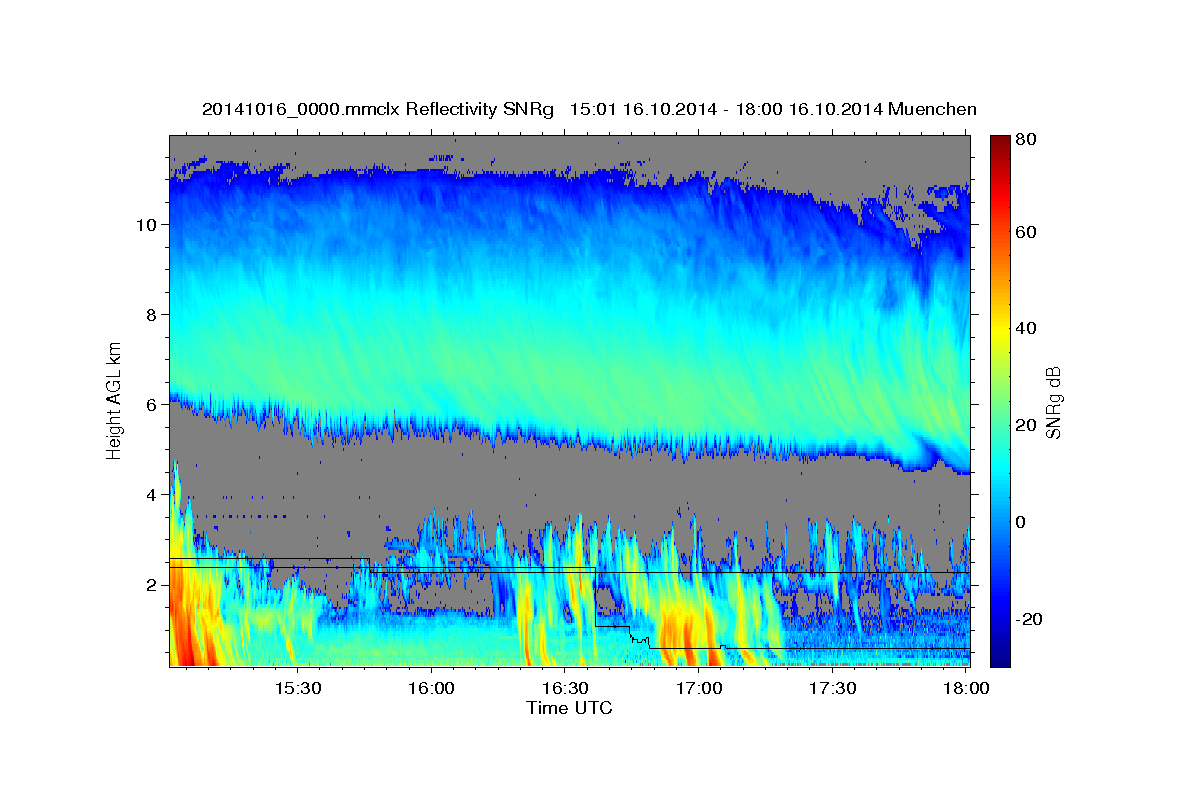Viewport: 1200px width, 800px height.
Task: Click the 17:00 time tick label
Action: [699, 688]
